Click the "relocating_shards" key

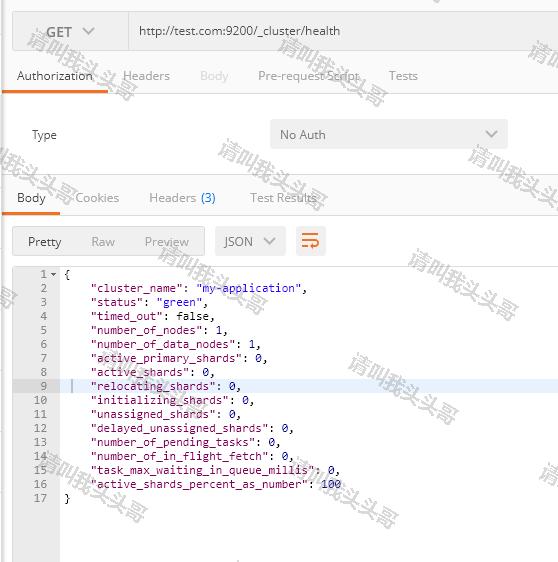click(153, 386)
